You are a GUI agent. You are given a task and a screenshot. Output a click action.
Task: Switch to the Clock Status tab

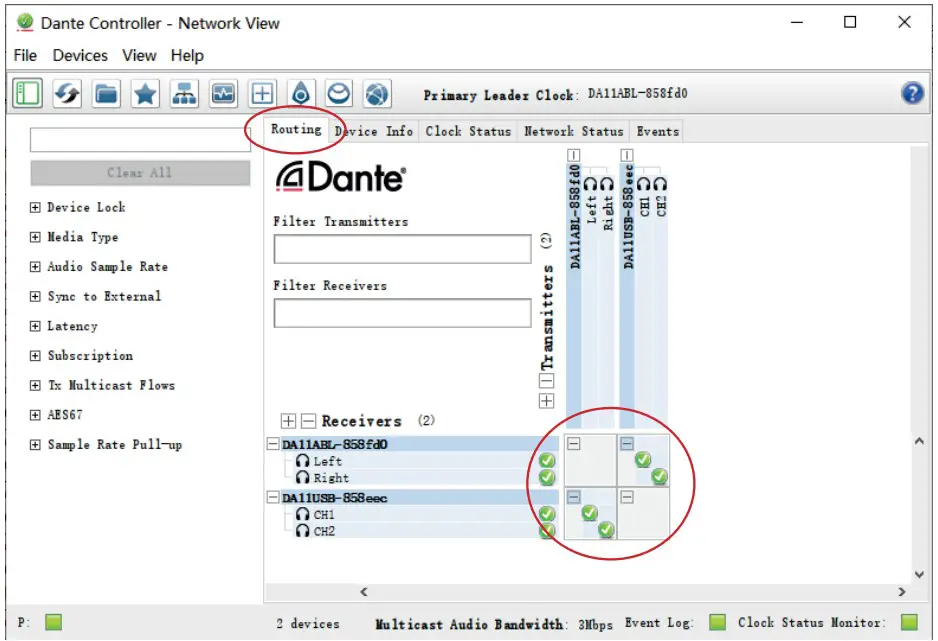468,131
